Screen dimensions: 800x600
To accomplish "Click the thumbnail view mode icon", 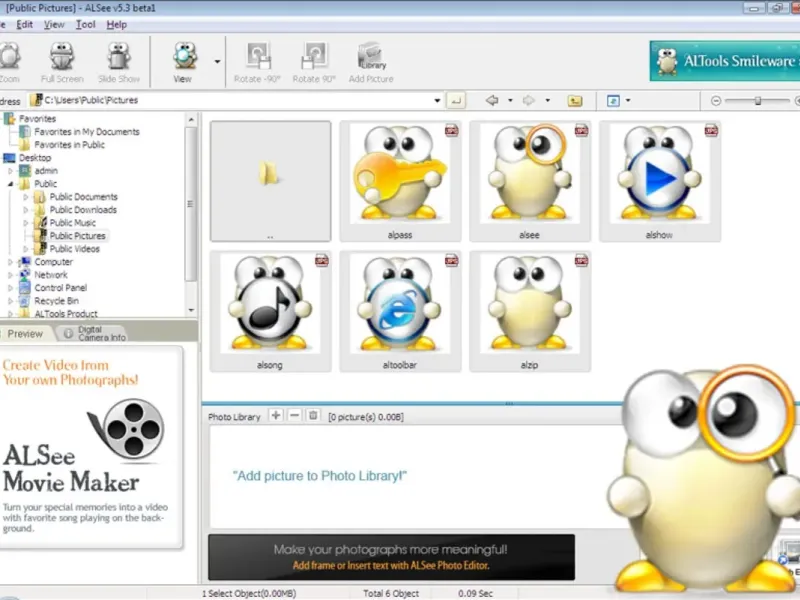I will tap(613, 101).
